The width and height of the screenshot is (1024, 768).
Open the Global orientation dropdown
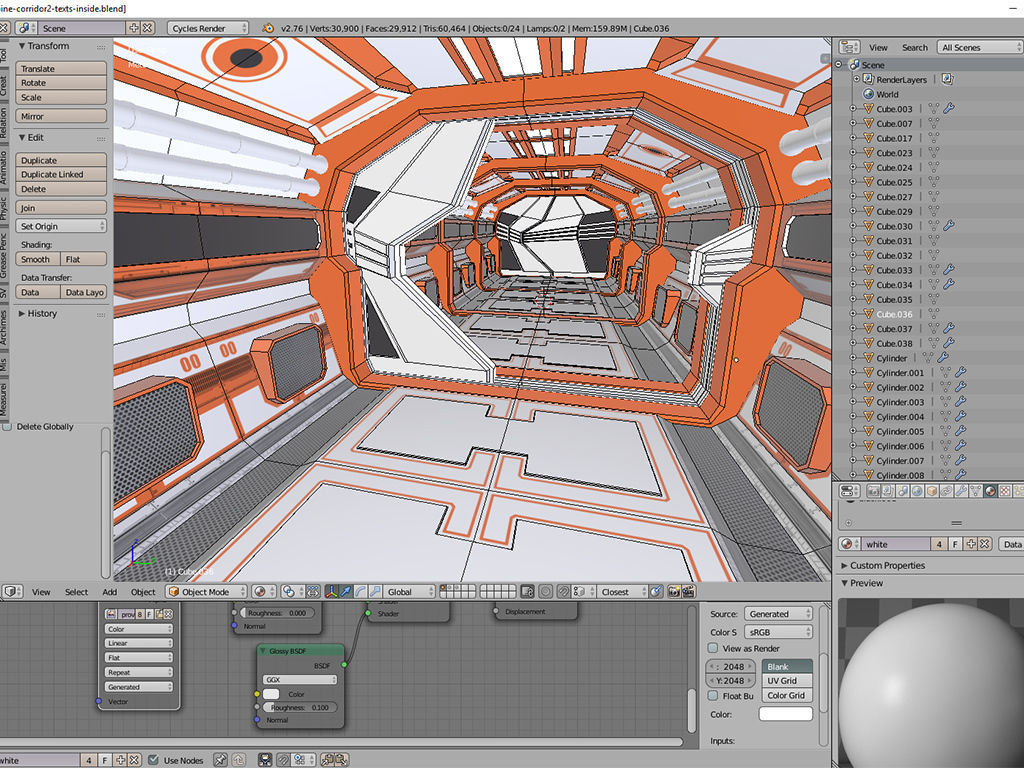408,592
